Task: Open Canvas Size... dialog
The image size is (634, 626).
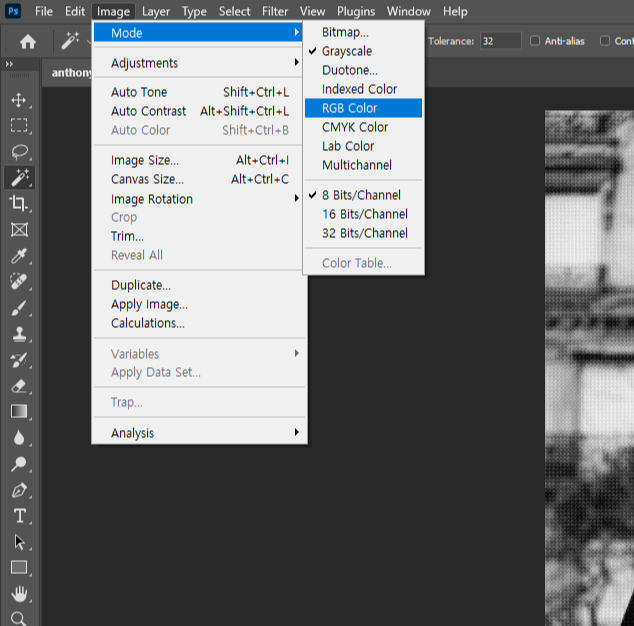Action: (198, 179)
